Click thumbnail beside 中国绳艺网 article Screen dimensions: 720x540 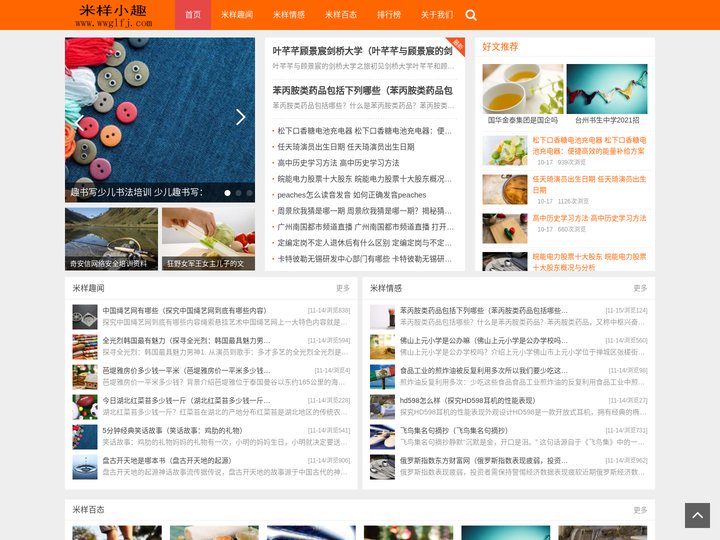pos(85,317)
